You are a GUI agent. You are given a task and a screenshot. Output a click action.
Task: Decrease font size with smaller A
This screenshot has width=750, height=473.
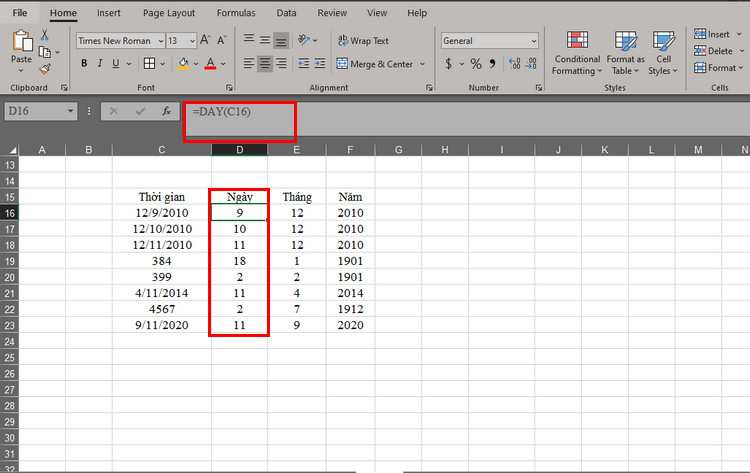coord(222,40)
